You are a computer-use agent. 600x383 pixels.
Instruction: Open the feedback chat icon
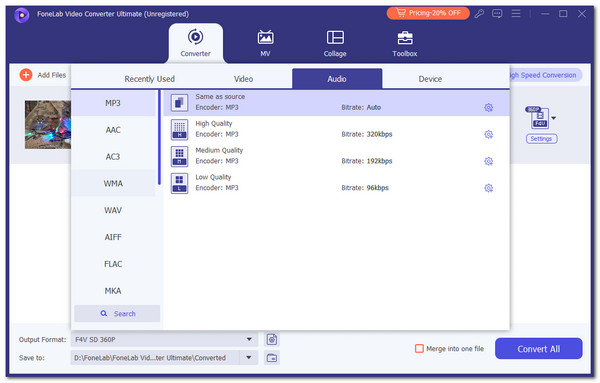click(x=497, y=14)
